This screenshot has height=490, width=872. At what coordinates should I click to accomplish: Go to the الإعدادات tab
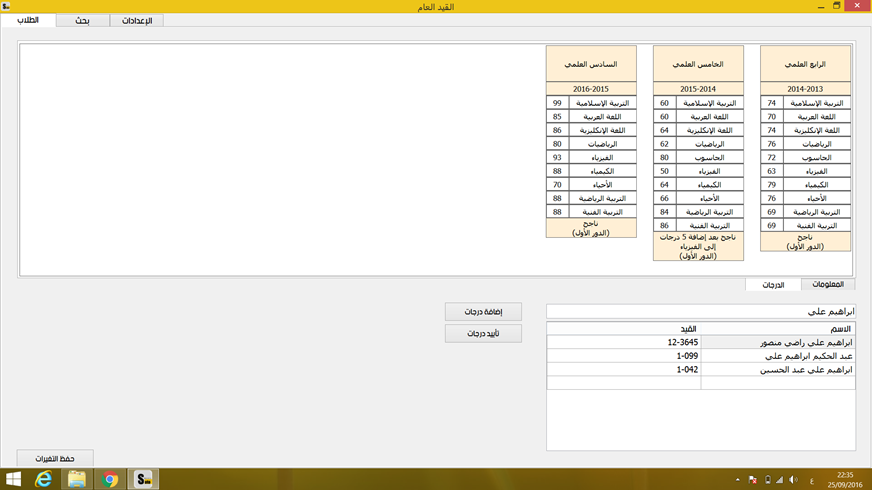136,20
